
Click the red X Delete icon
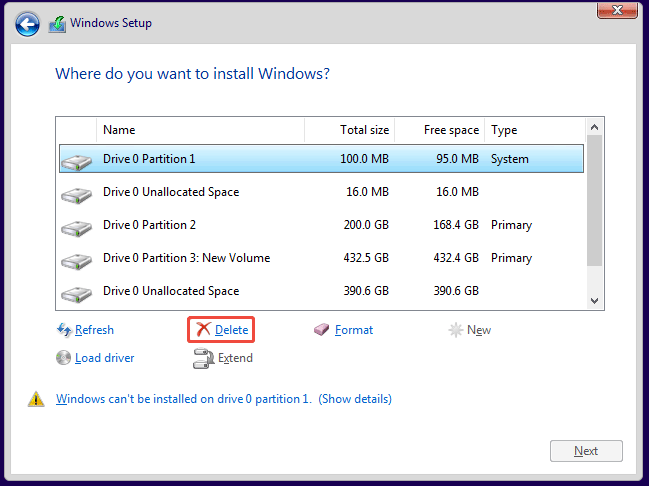tap(203, 330)
